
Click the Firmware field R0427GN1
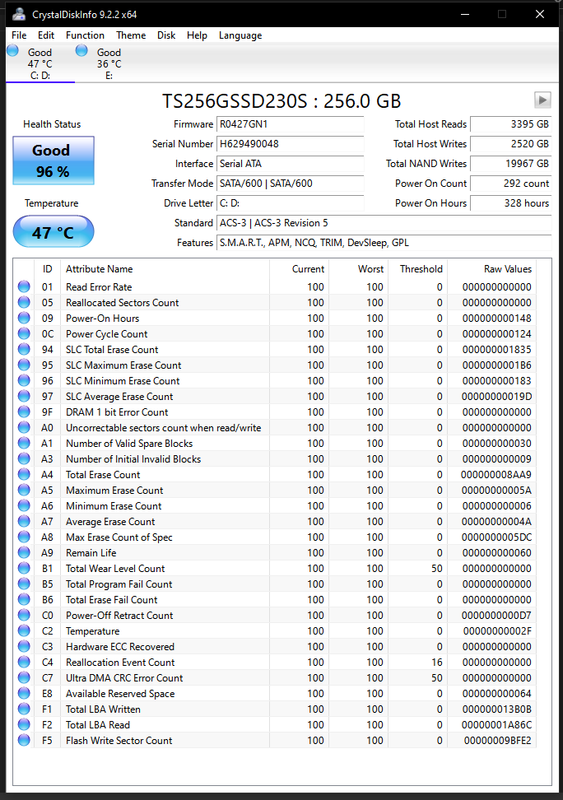tap(290, 124)
